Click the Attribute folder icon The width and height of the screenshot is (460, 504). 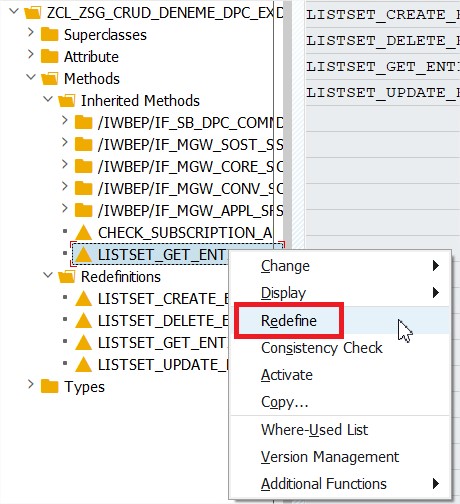(49, 56)
